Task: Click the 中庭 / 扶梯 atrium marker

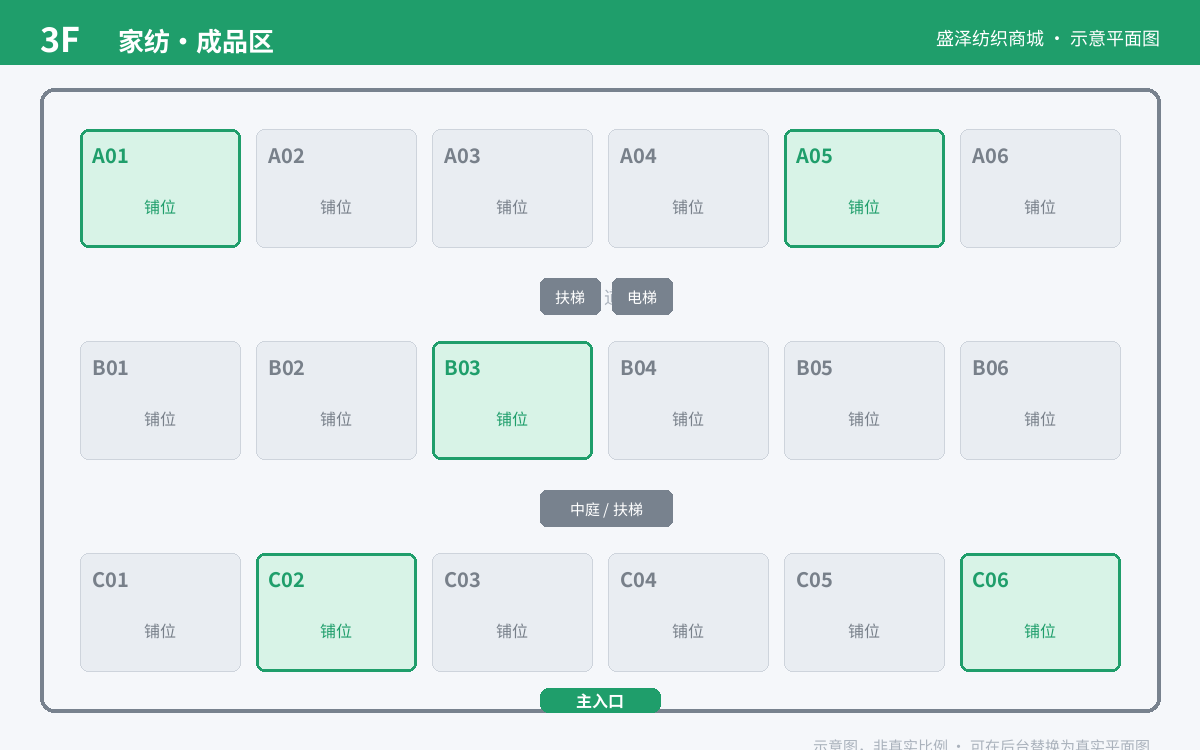Action: 606,508
